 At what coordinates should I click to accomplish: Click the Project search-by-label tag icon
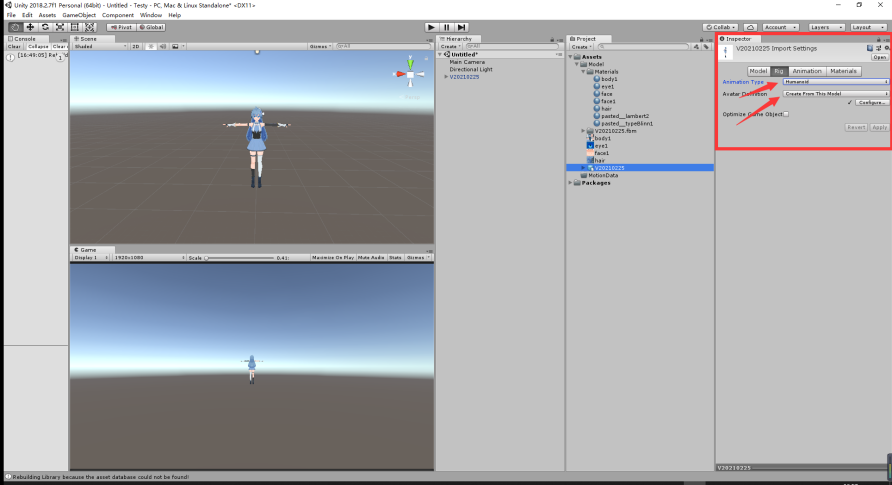(x=706, y=47)
